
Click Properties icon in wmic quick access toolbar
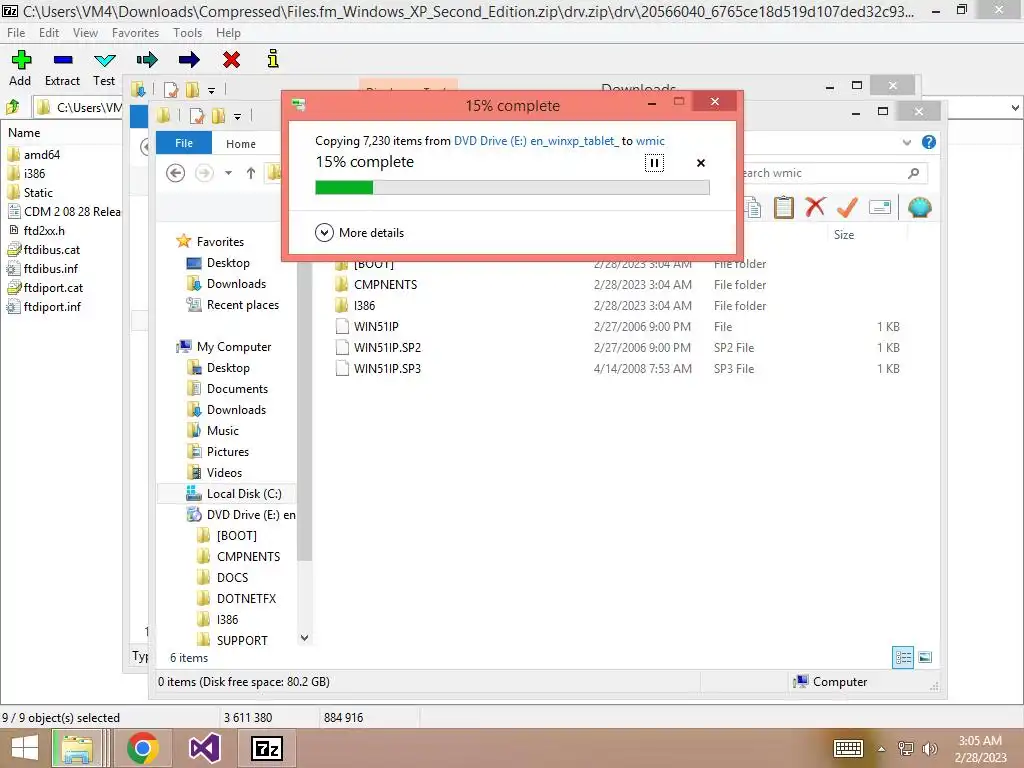pos(197,116)
